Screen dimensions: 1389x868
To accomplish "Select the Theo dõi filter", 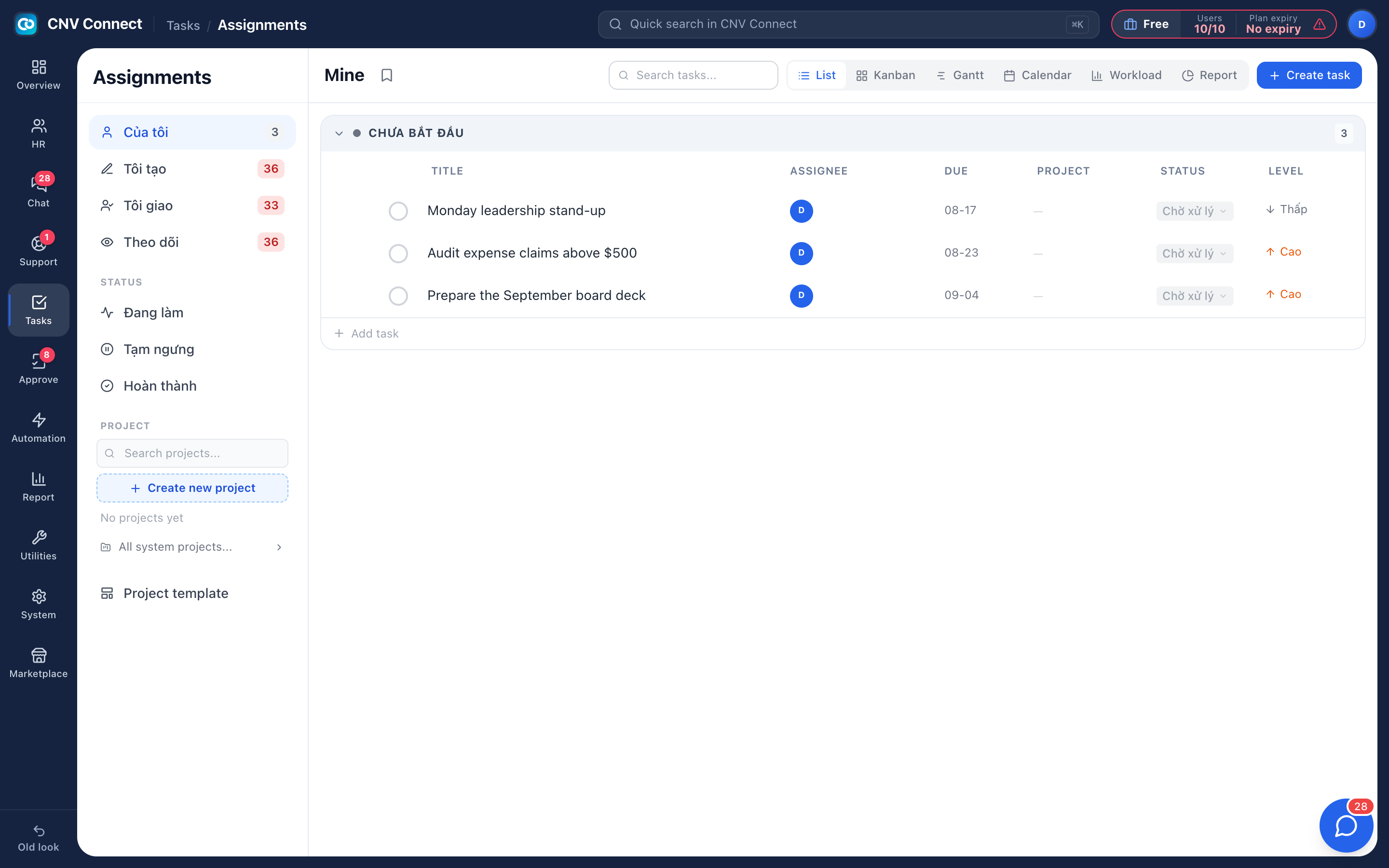I will [x=192, y=242].
